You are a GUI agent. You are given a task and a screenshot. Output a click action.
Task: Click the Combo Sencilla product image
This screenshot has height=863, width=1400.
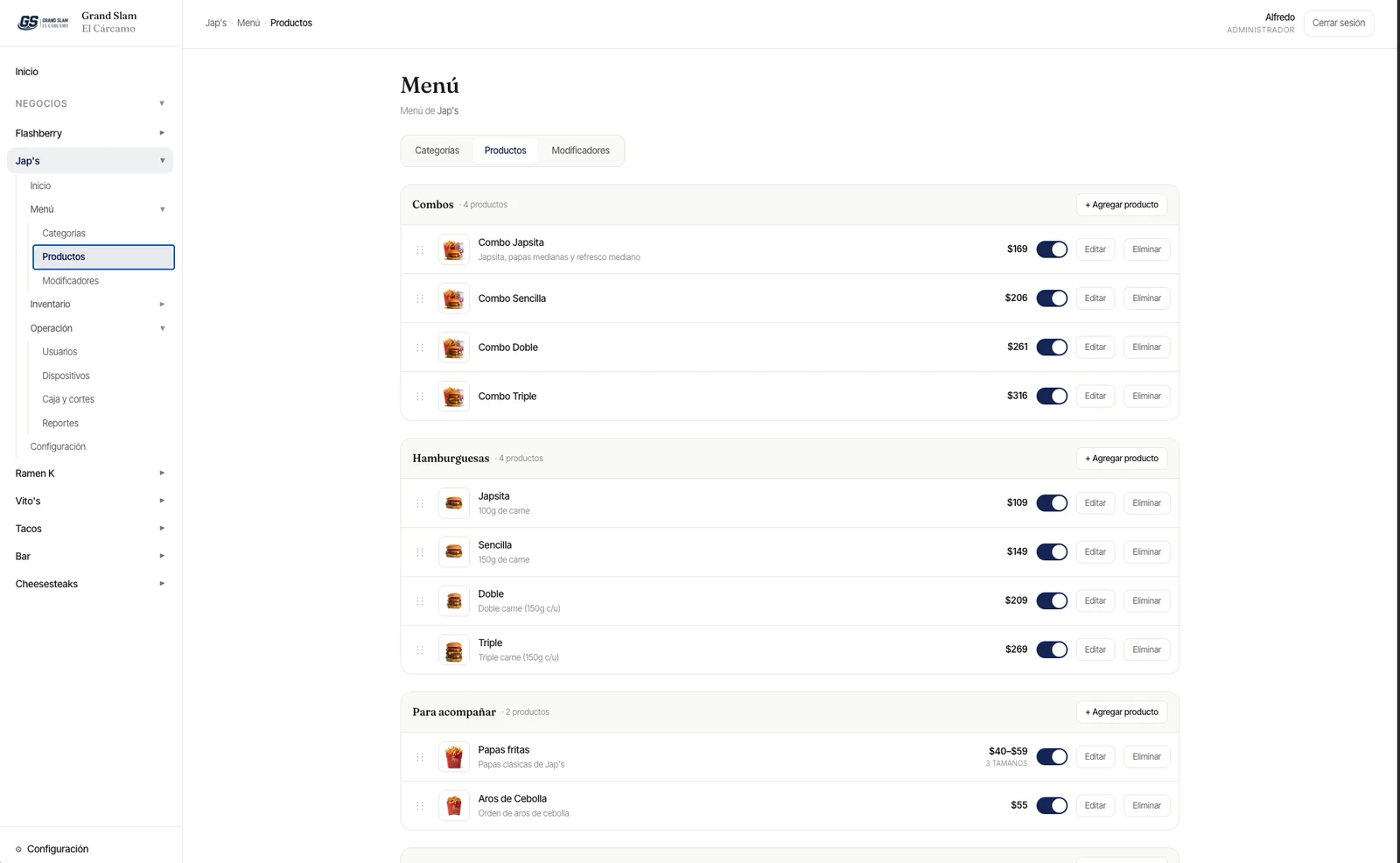tap(453, 298)
